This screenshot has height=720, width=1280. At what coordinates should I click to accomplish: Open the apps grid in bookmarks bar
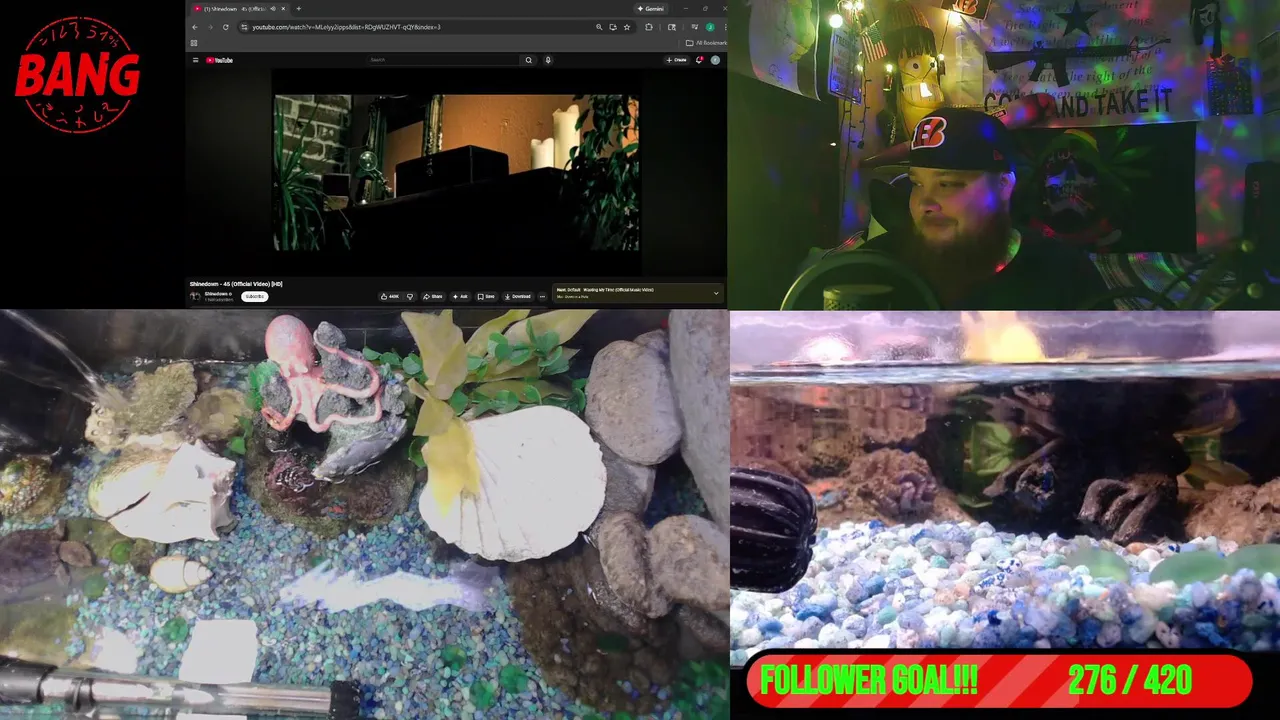click(194, 43)
